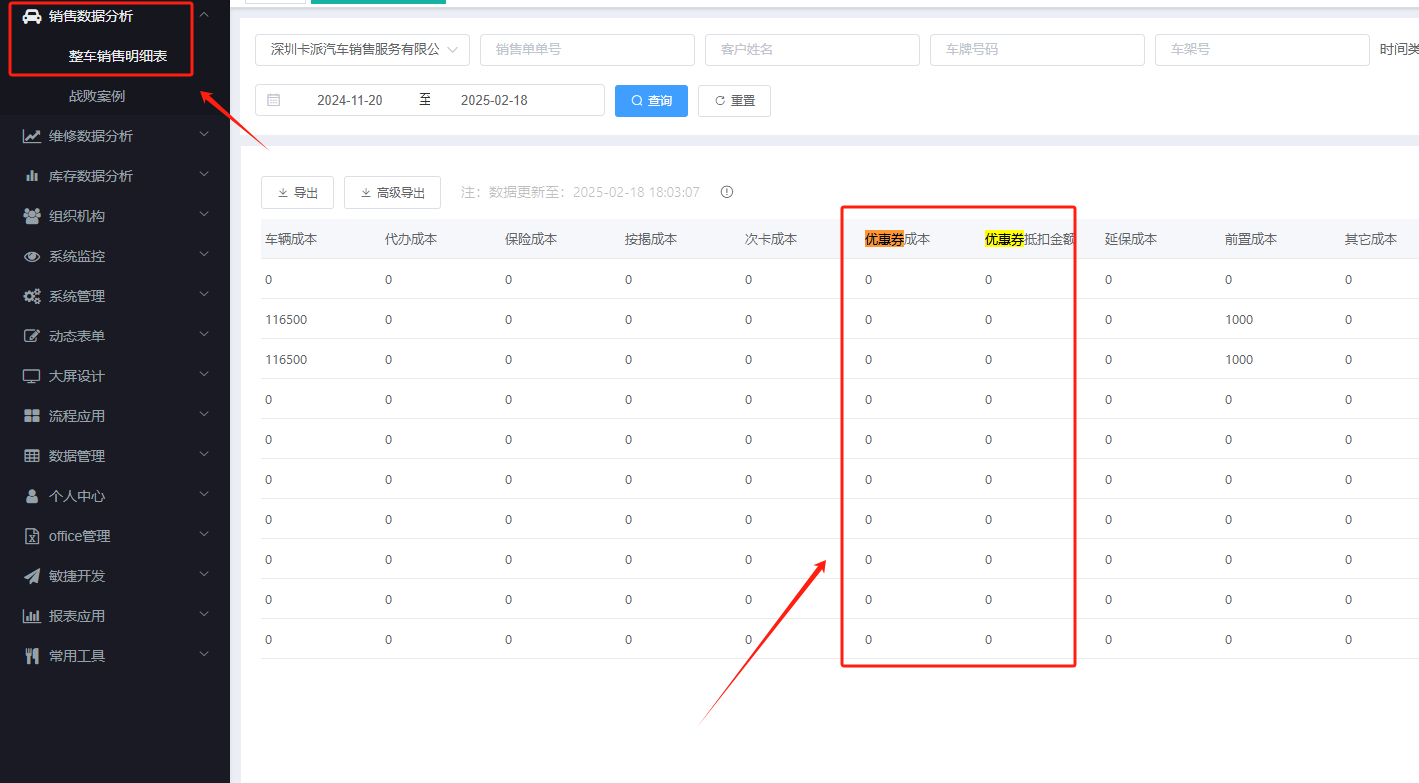Click the line chart icon for 维修数据分析
Viewport: 1419px width, 783px height.
32,136
